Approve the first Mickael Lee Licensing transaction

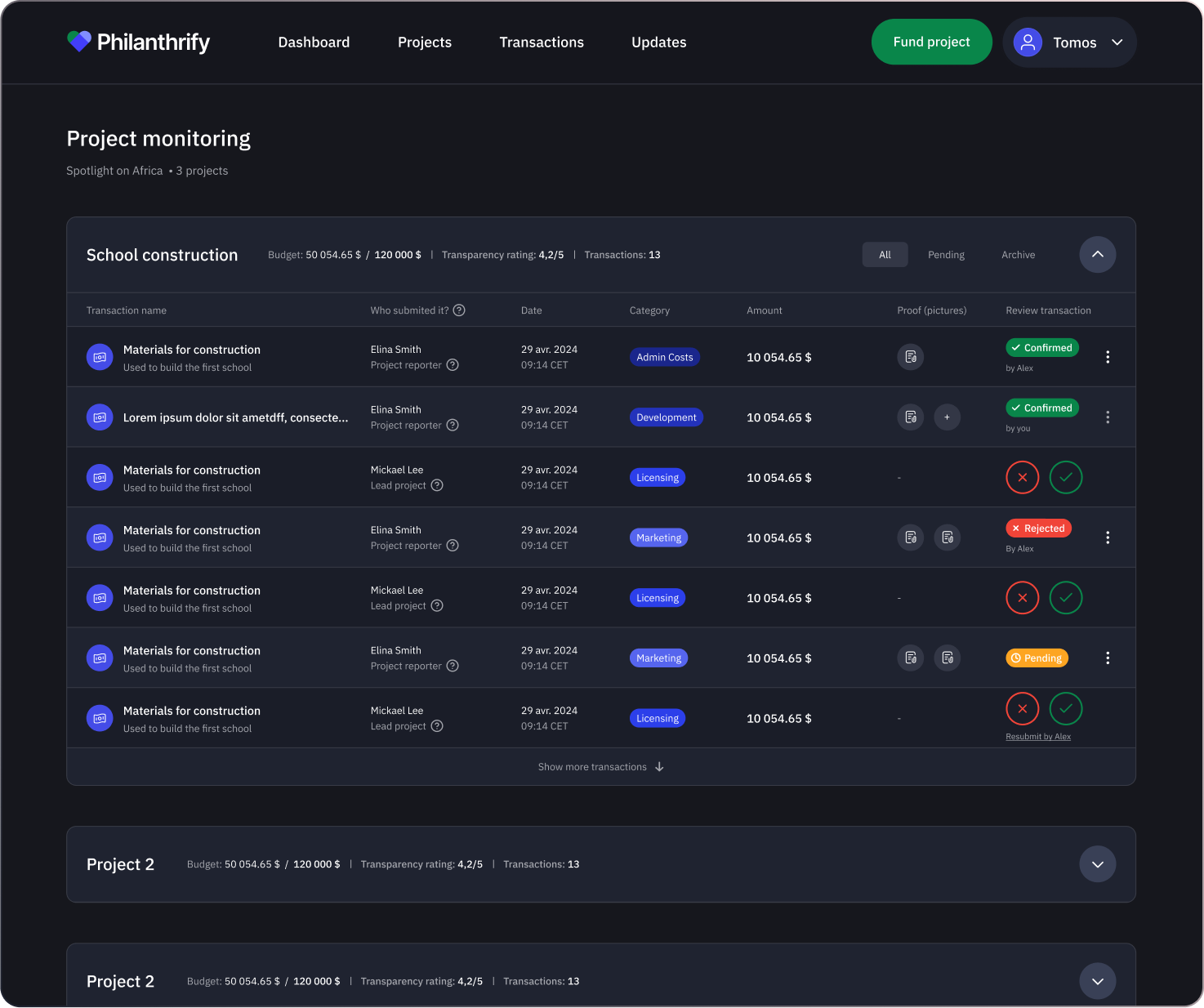(x=1065, y=478)
